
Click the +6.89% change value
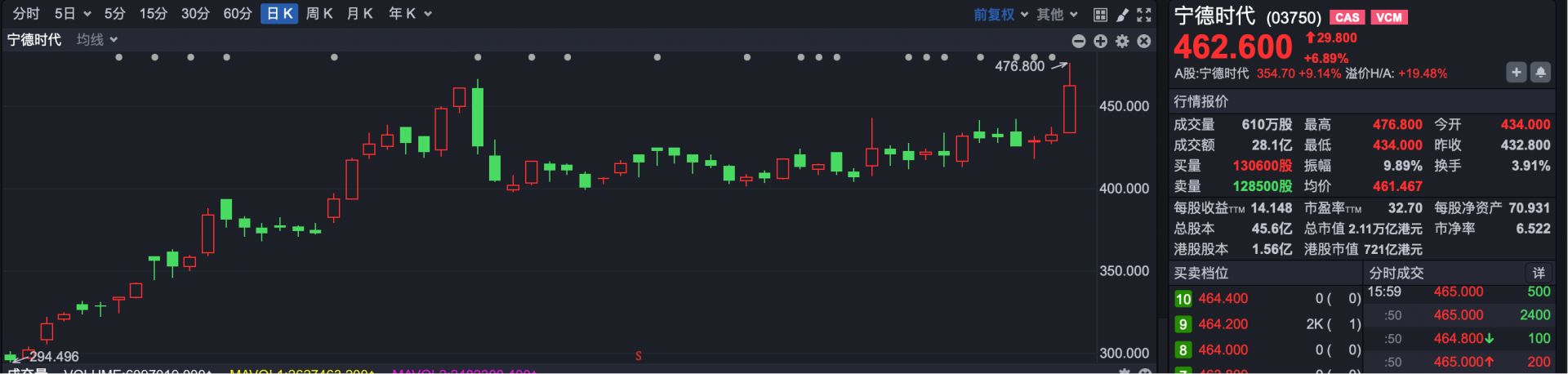[x=1325, y=59]
